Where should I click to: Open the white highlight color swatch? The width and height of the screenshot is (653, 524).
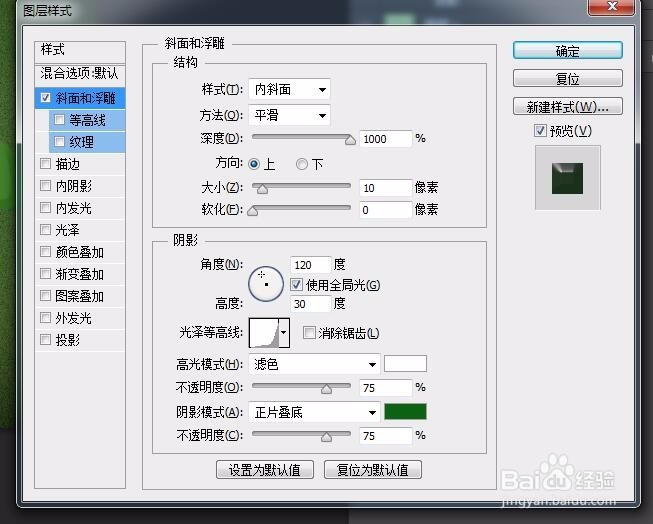[x=405, y=364]
